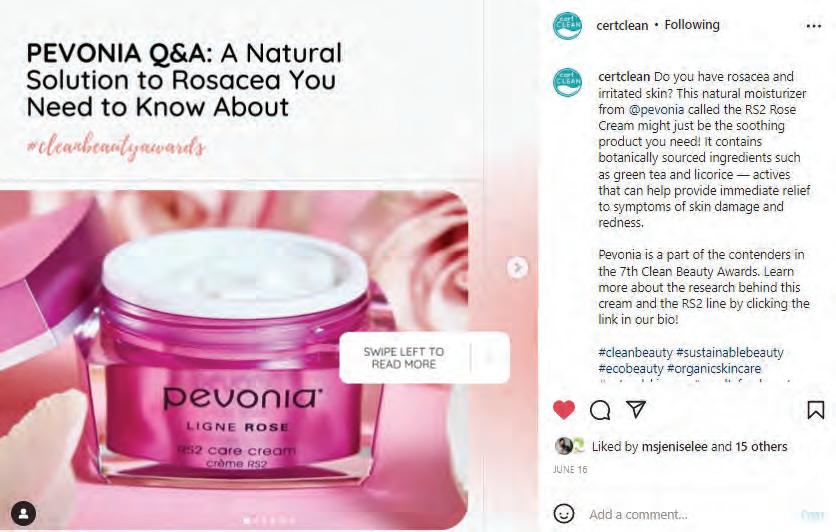View profile of msjeniselee
The width and height of the screenshot is (836, 532).
[x=674, y=446]
